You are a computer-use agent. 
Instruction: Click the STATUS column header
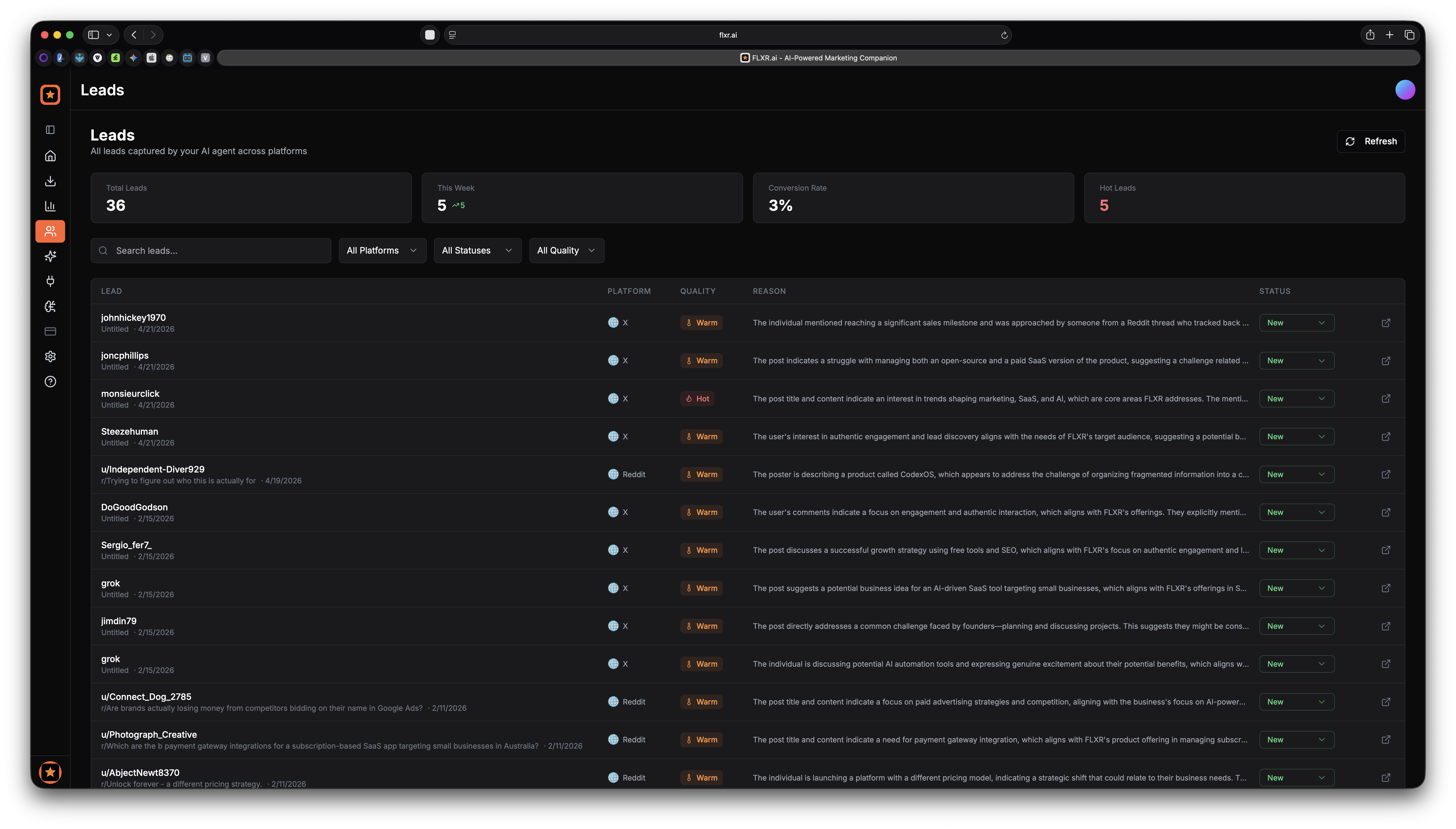click(x=1274, y=291)
